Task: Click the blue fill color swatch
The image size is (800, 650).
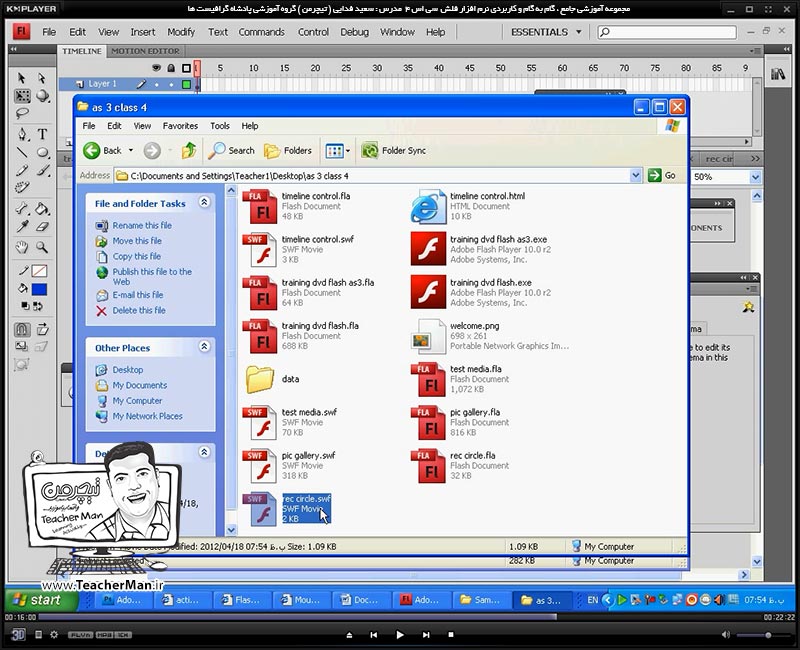Action: [39, 289]
